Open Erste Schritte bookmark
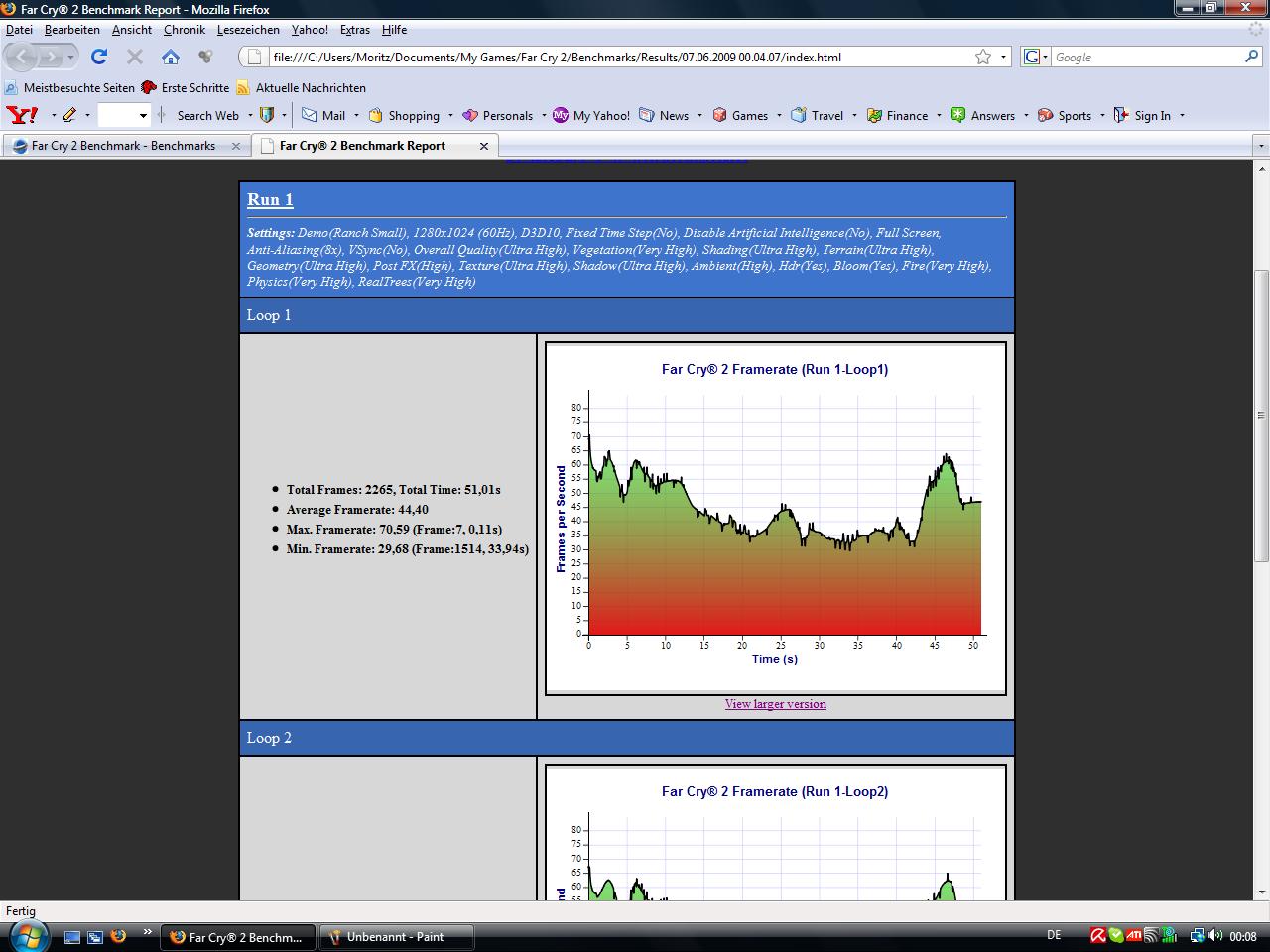Image resolution: width=1270 pixels, height=952 pixels. [186, 88]
